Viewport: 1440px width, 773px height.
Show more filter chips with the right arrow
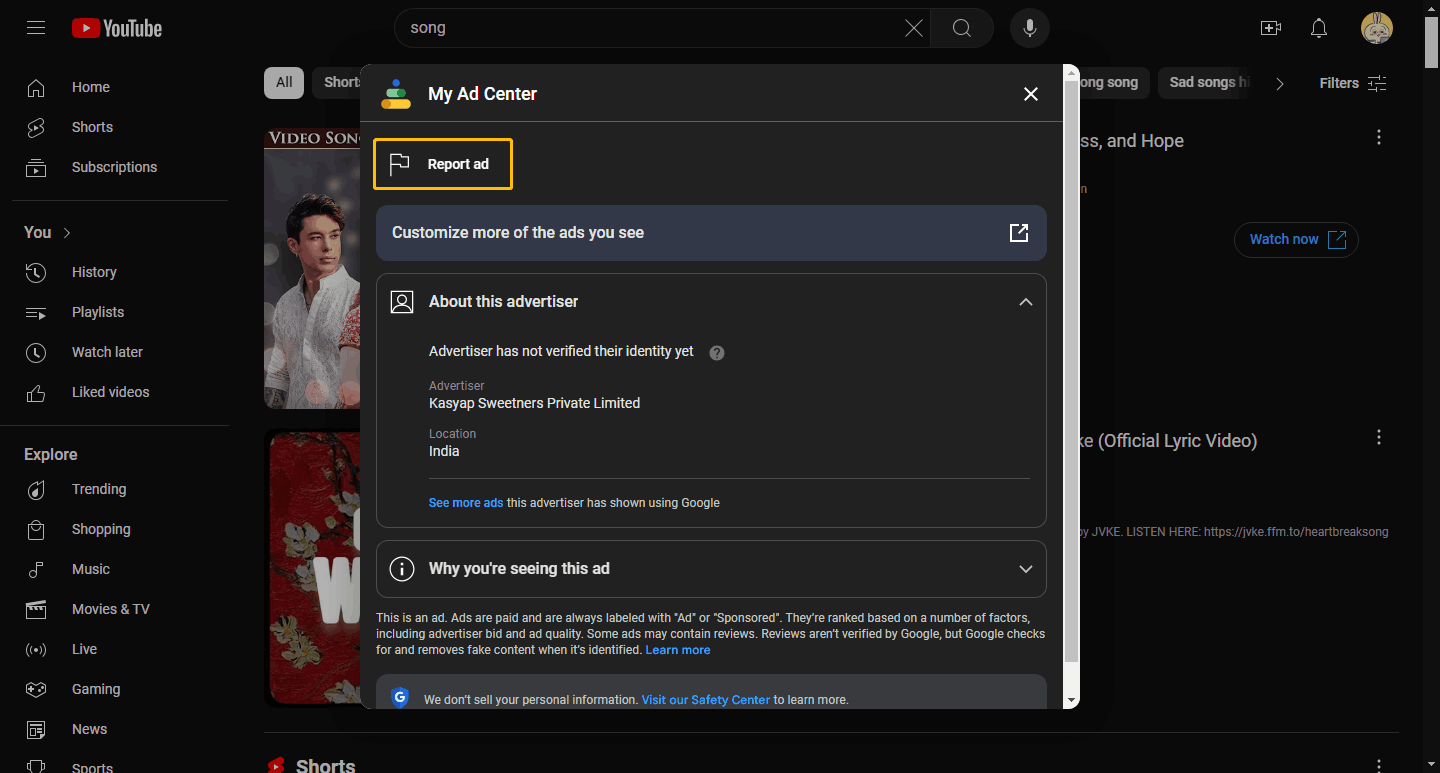(1279, 84)
